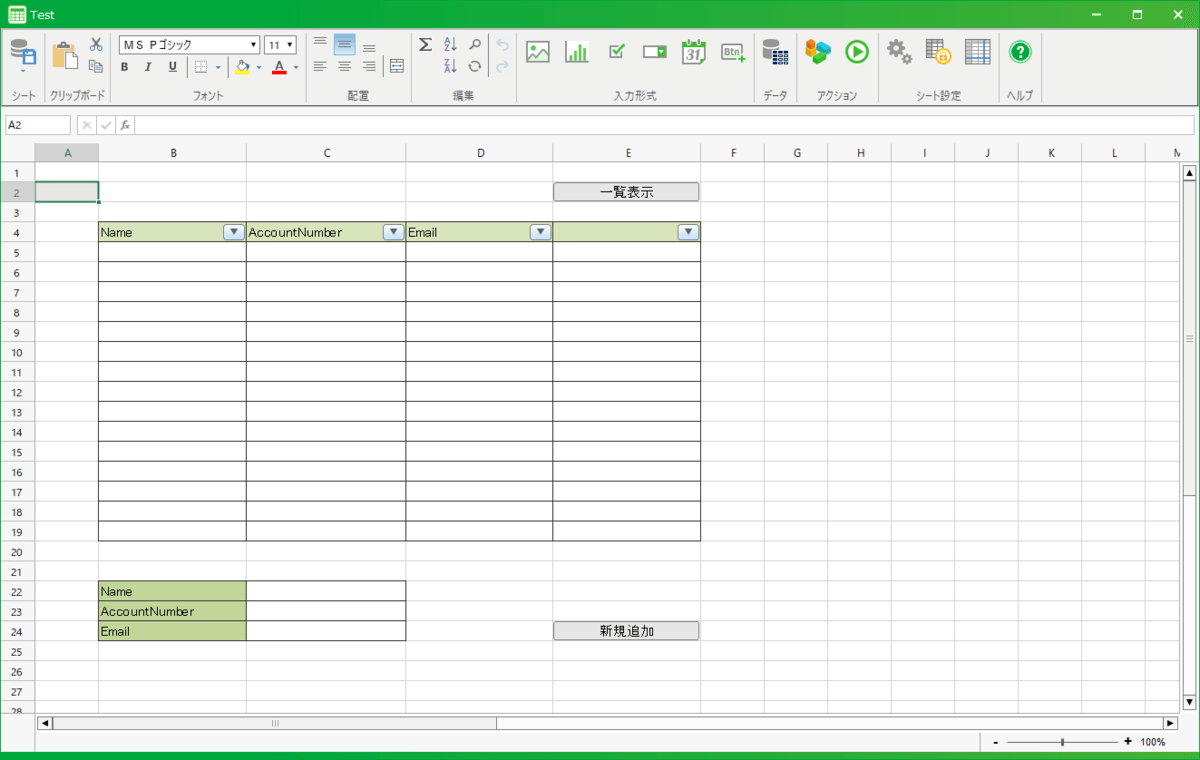Click the paste clipboard icon
The image size is (1200, 760).
65,55
